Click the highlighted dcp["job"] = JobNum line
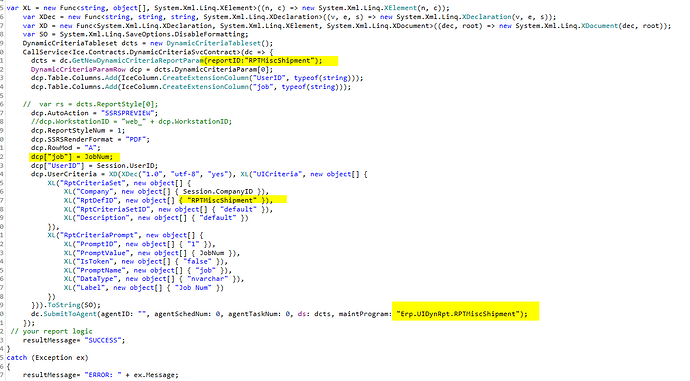The height and width of the screenshot is (381, 690). pyautogui.click(x=72, y=157)
